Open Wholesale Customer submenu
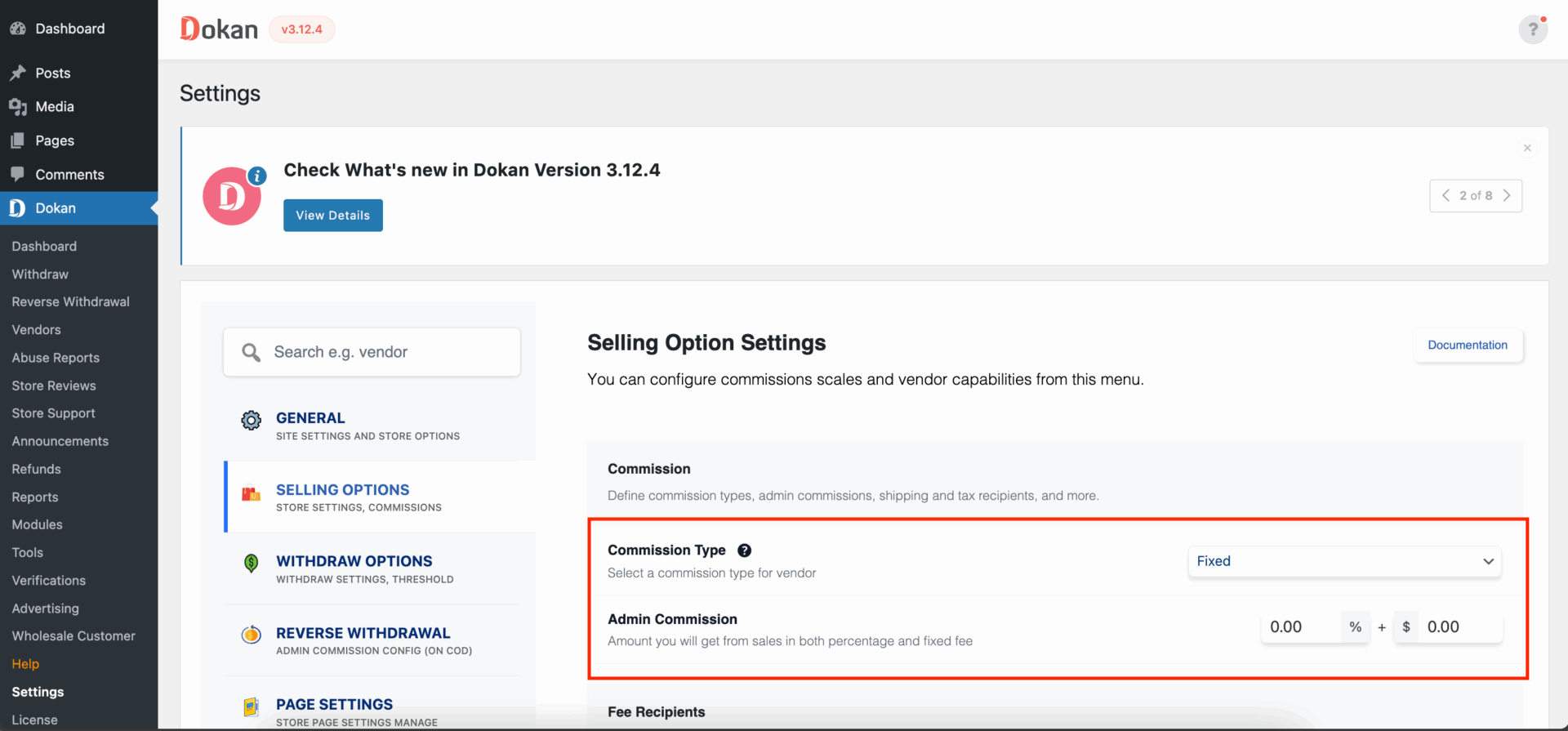 coord(73,636)
